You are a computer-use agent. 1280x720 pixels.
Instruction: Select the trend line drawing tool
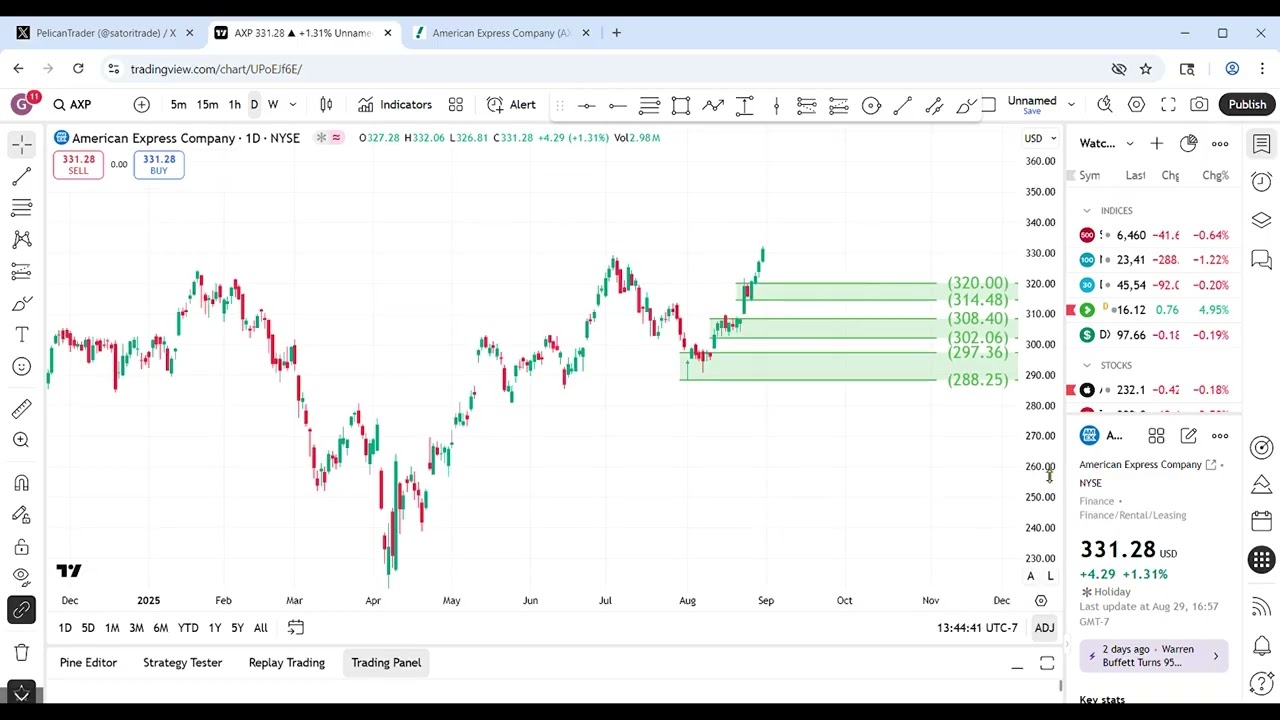pos(21,177)
